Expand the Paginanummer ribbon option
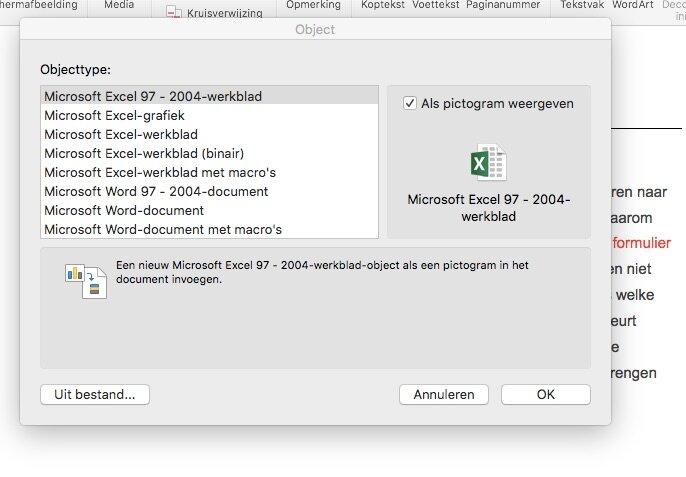The image size is (686, 477). pyautogui.click(x=503, y=5)
